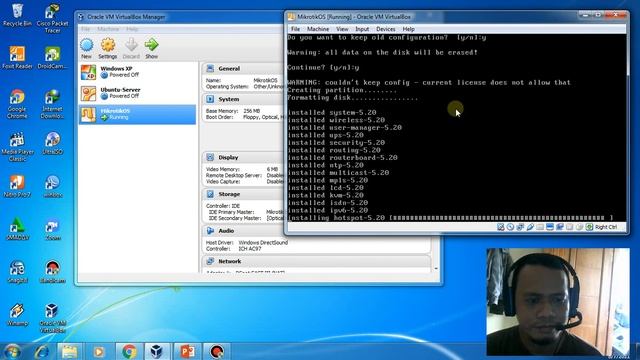Viewport: 640px width, 360px height.
Task: Open File menu in MikrotikOS window
Action: [x=295, y=29]
